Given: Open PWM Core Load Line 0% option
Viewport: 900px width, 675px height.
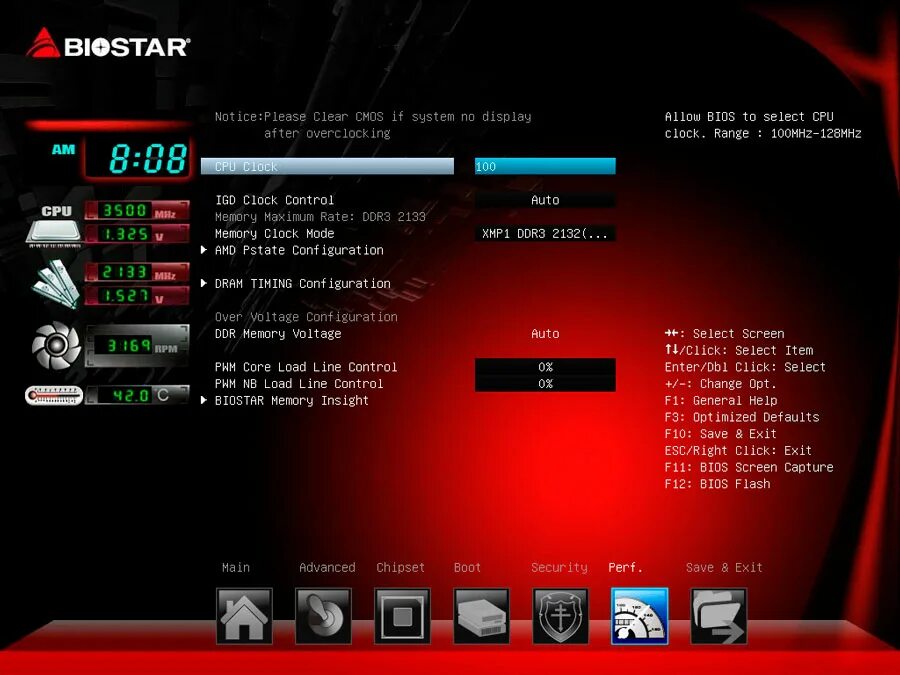Looking at the screenshot, I should coord(545,367).
